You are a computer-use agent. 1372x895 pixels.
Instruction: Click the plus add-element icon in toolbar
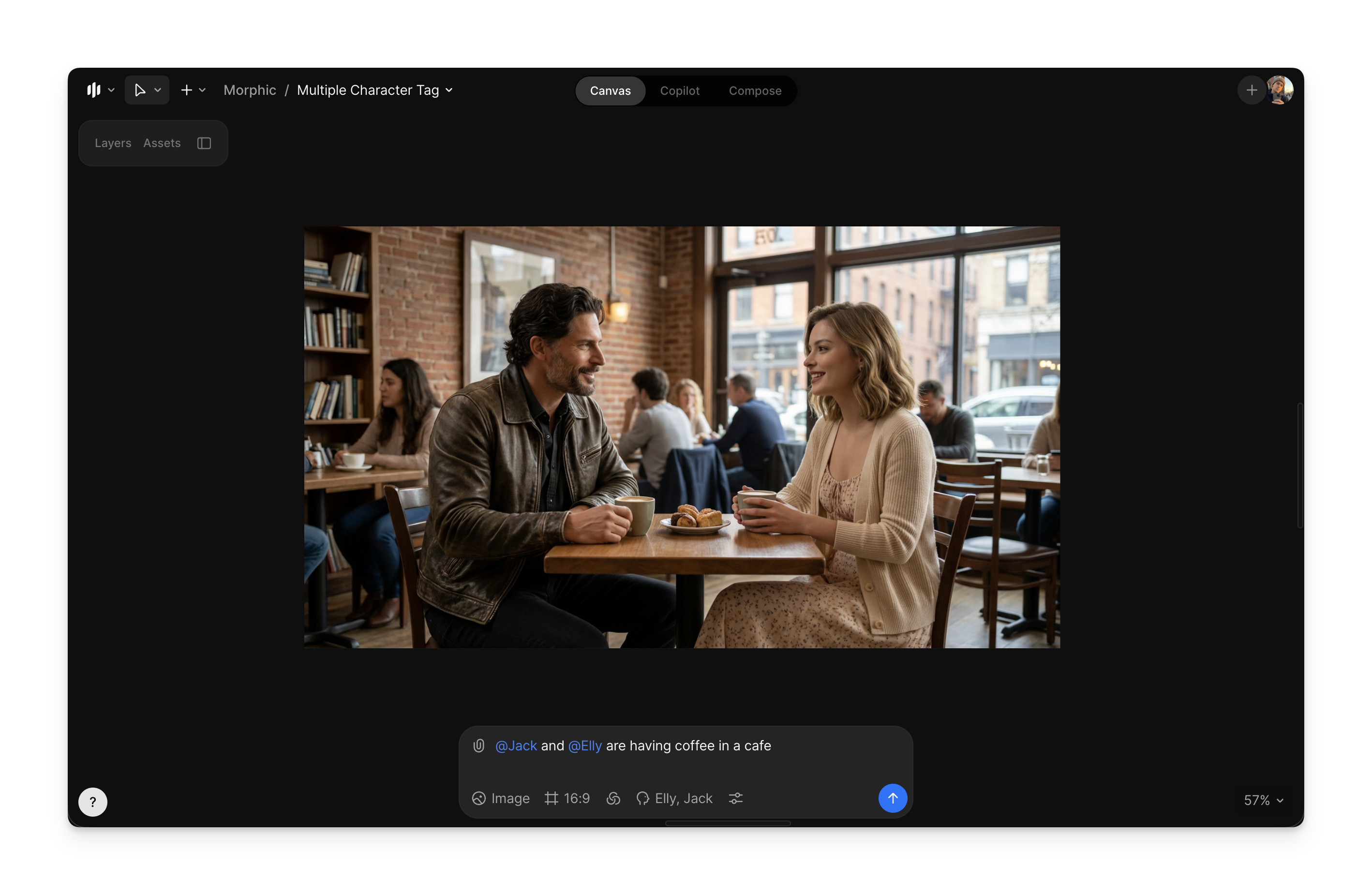(x=186, y=90)
